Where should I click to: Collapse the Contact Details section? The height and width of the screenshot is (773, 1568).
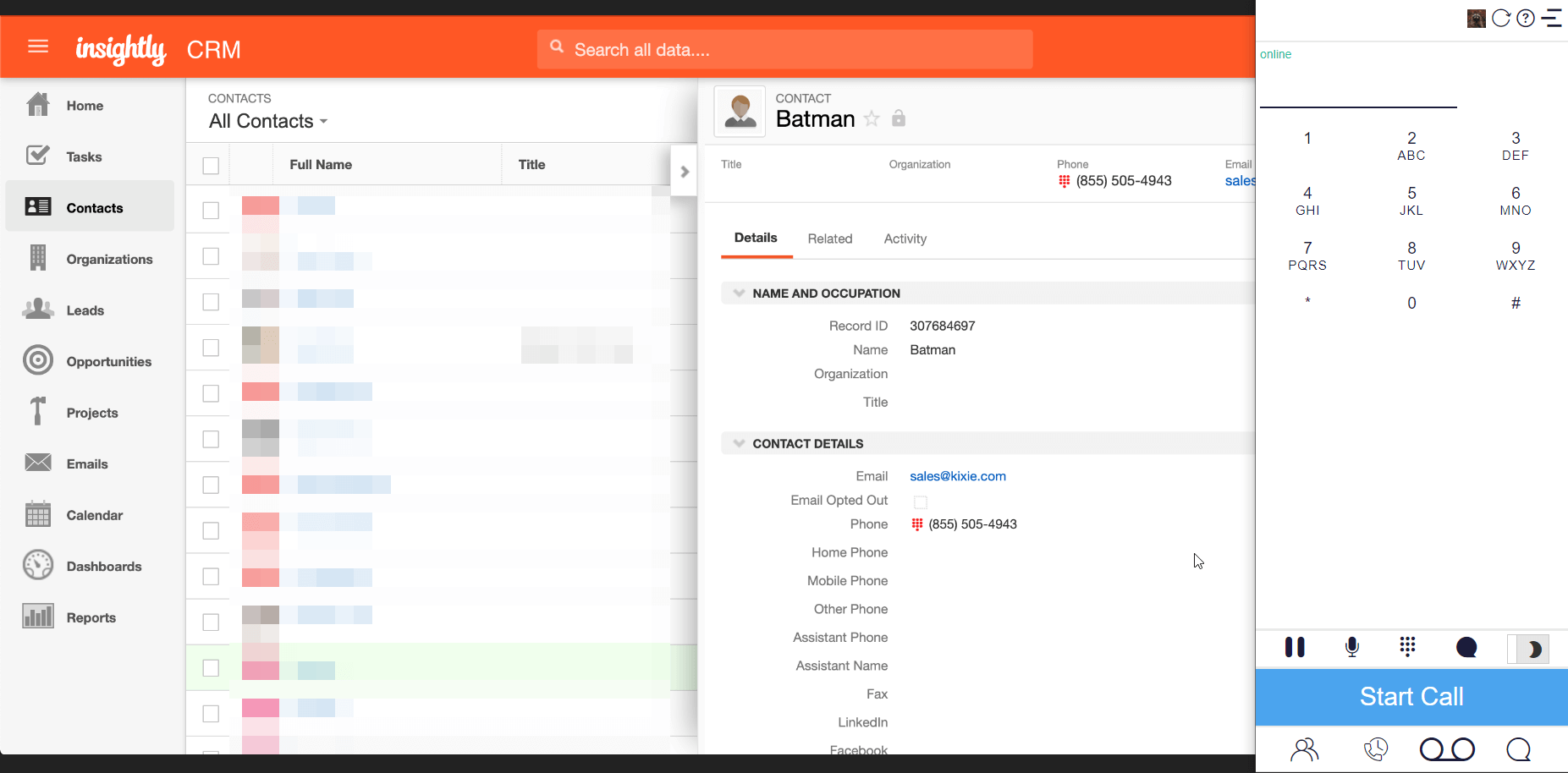pyautogui.click(x=739, y=443)
